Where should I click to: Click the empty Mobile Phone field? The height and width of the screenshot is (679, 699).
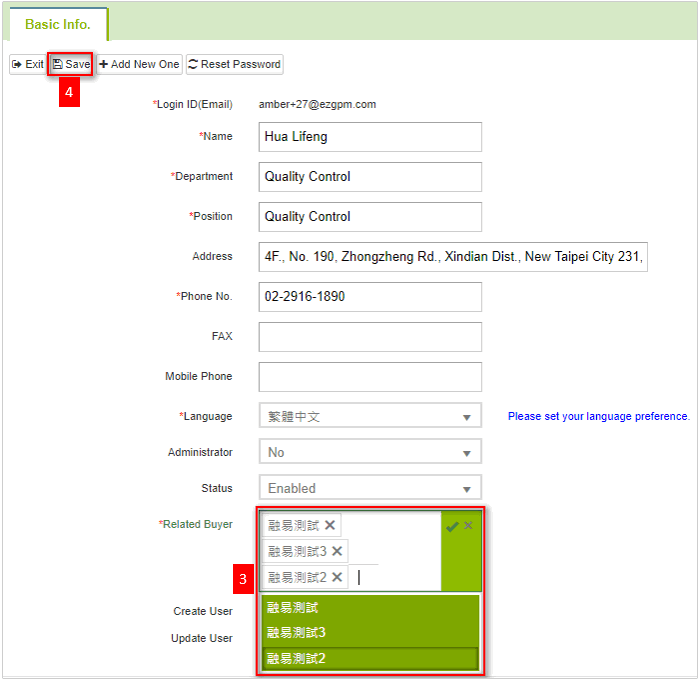click(370, 377)
